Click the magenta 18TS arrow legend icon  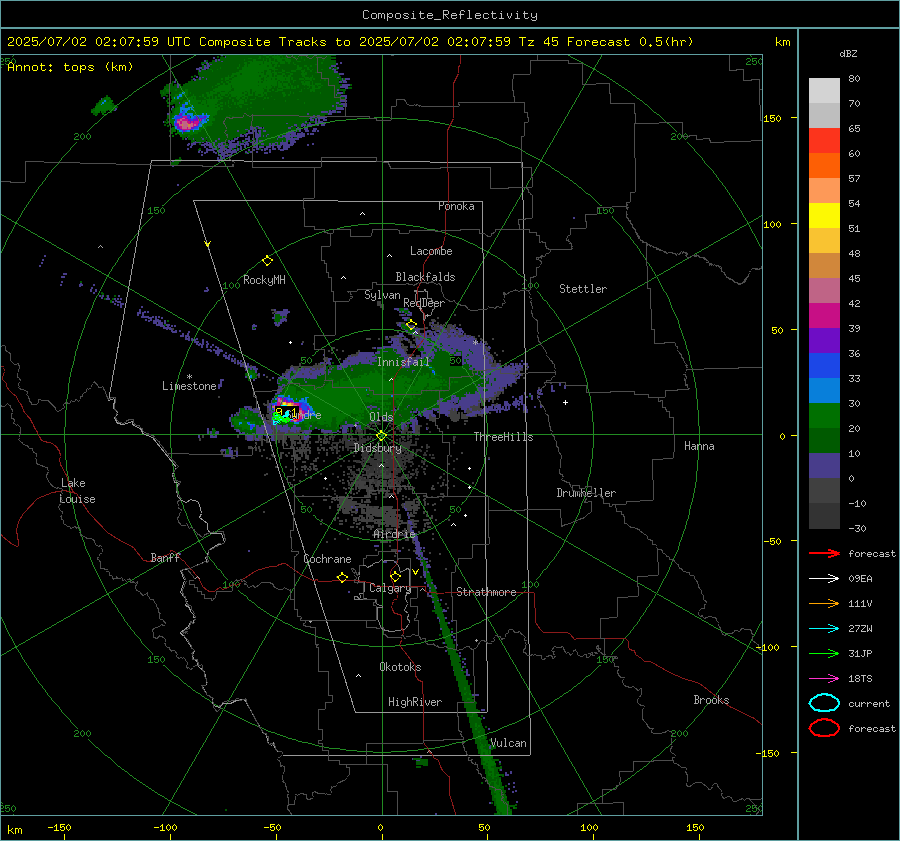(x=824, y=679)
